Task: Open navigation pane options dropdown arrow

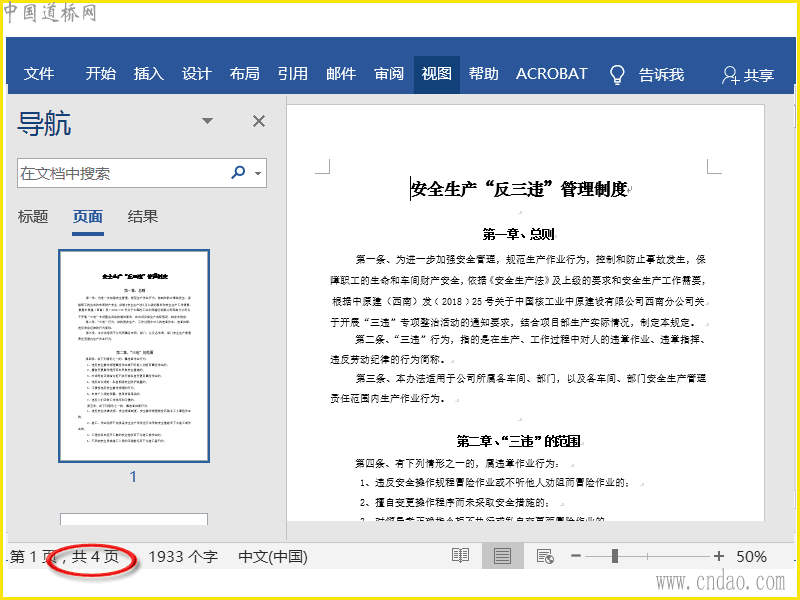Action: pyautogui.click(x=207, y=121)
